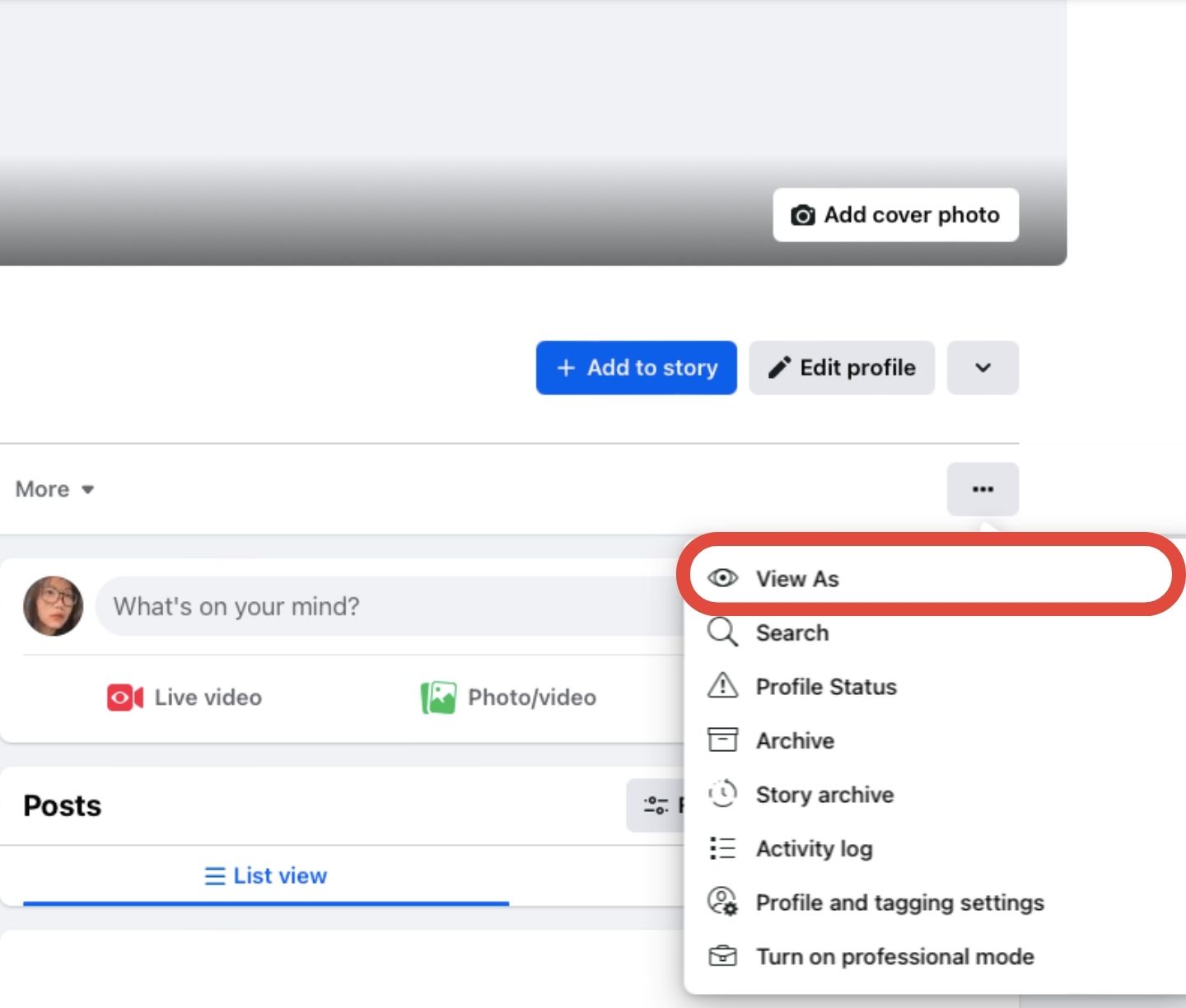1186x1008 pixels.
Task: Click the Profile Status warning icon
Action: click(x=723, y=686)
